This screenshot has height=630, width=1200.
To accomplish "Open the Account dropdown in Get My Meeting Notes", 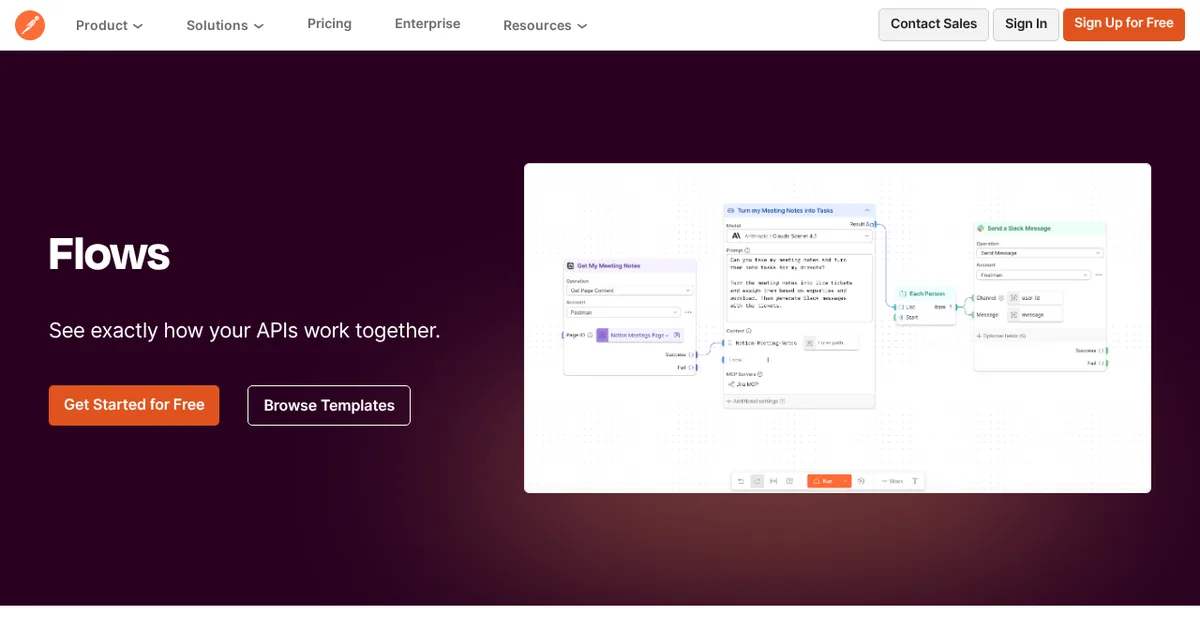I will (x=623, y=312).
